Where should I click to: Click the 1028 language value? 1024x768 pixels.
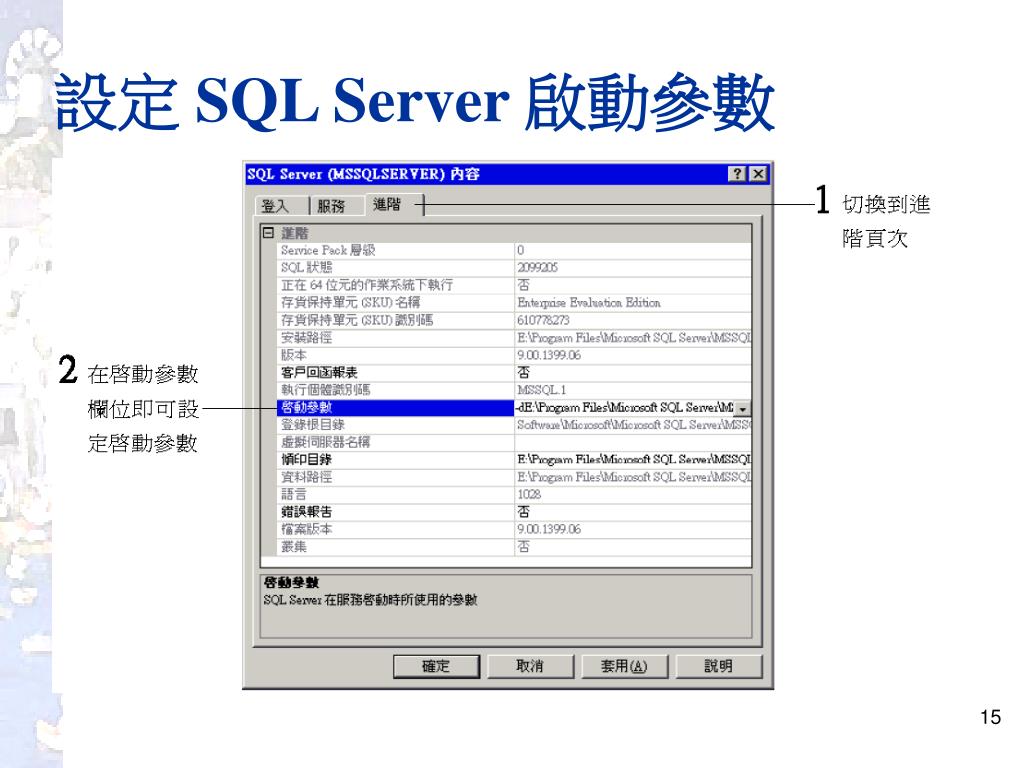tap(529, 494)
